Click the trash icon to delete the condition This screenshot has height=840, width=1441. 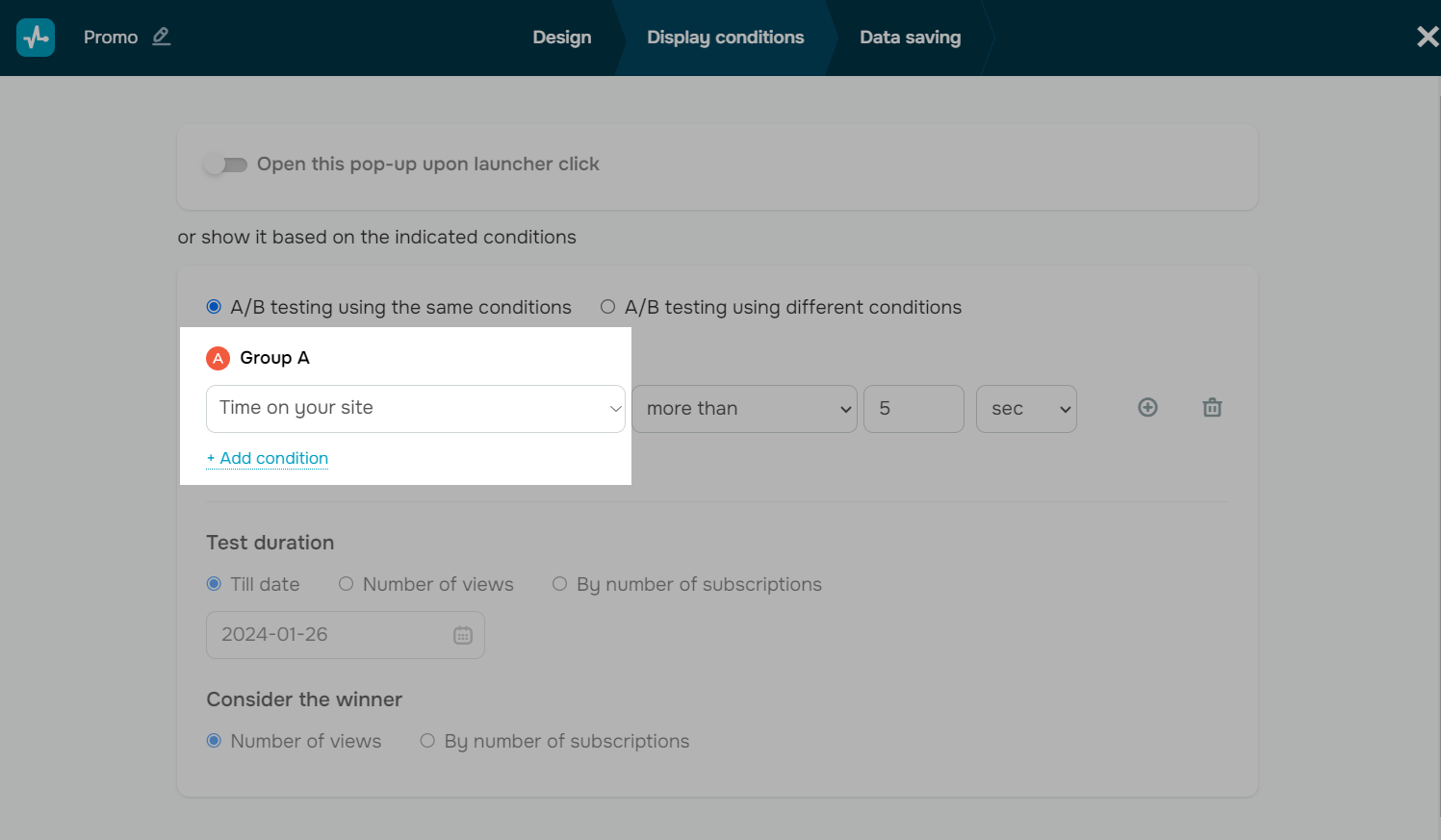pyautogui.click(x=1211, y=407)
